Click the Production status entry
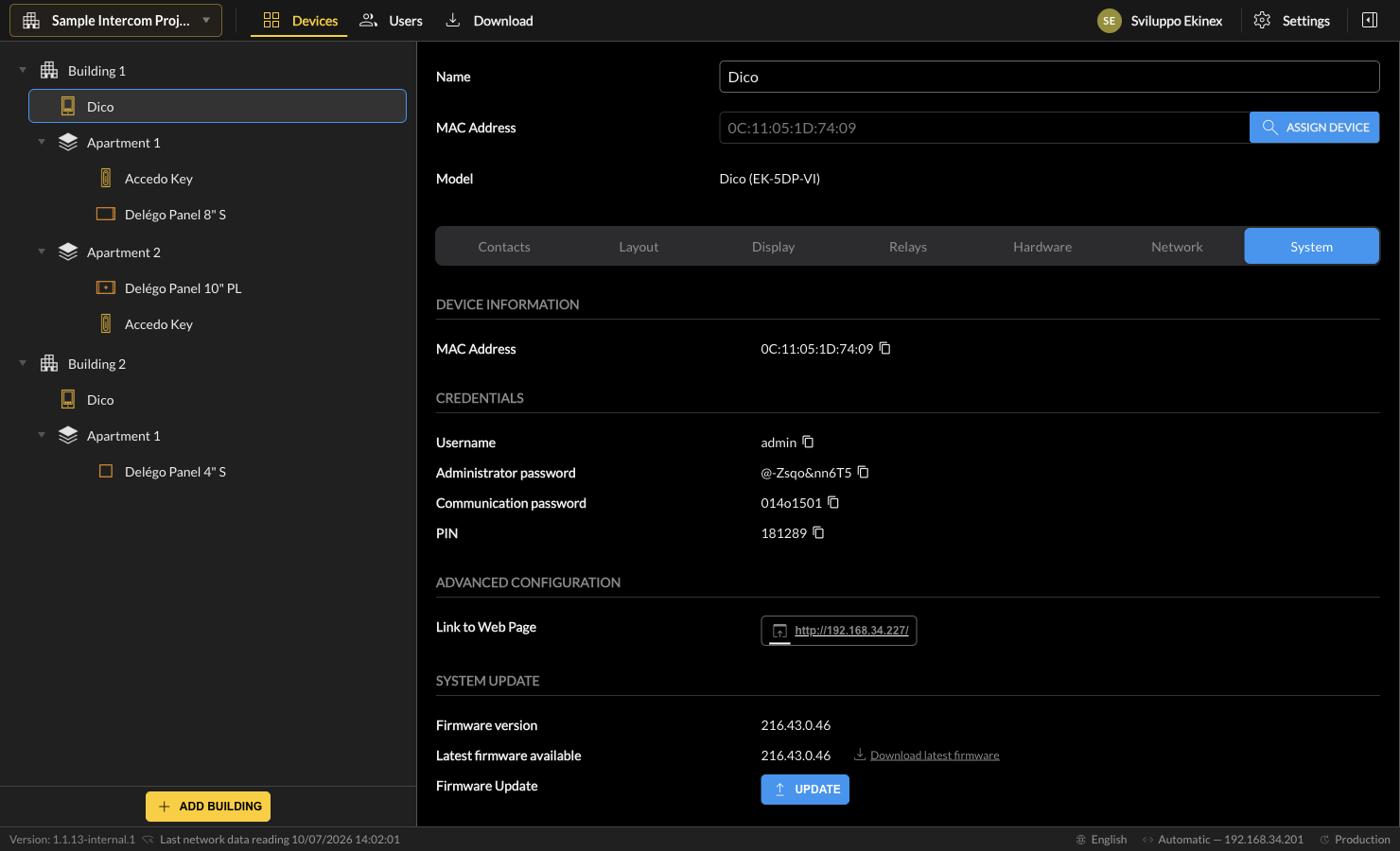The height and width of the screenshot is (851, 1400). click(1355, 839)
